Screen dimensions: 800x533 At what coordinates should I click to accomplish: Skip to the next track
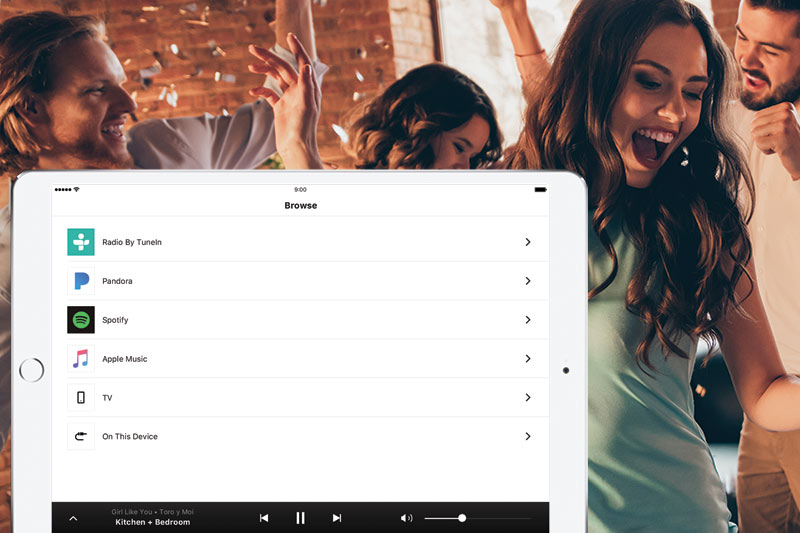click(x=337, y=518)
